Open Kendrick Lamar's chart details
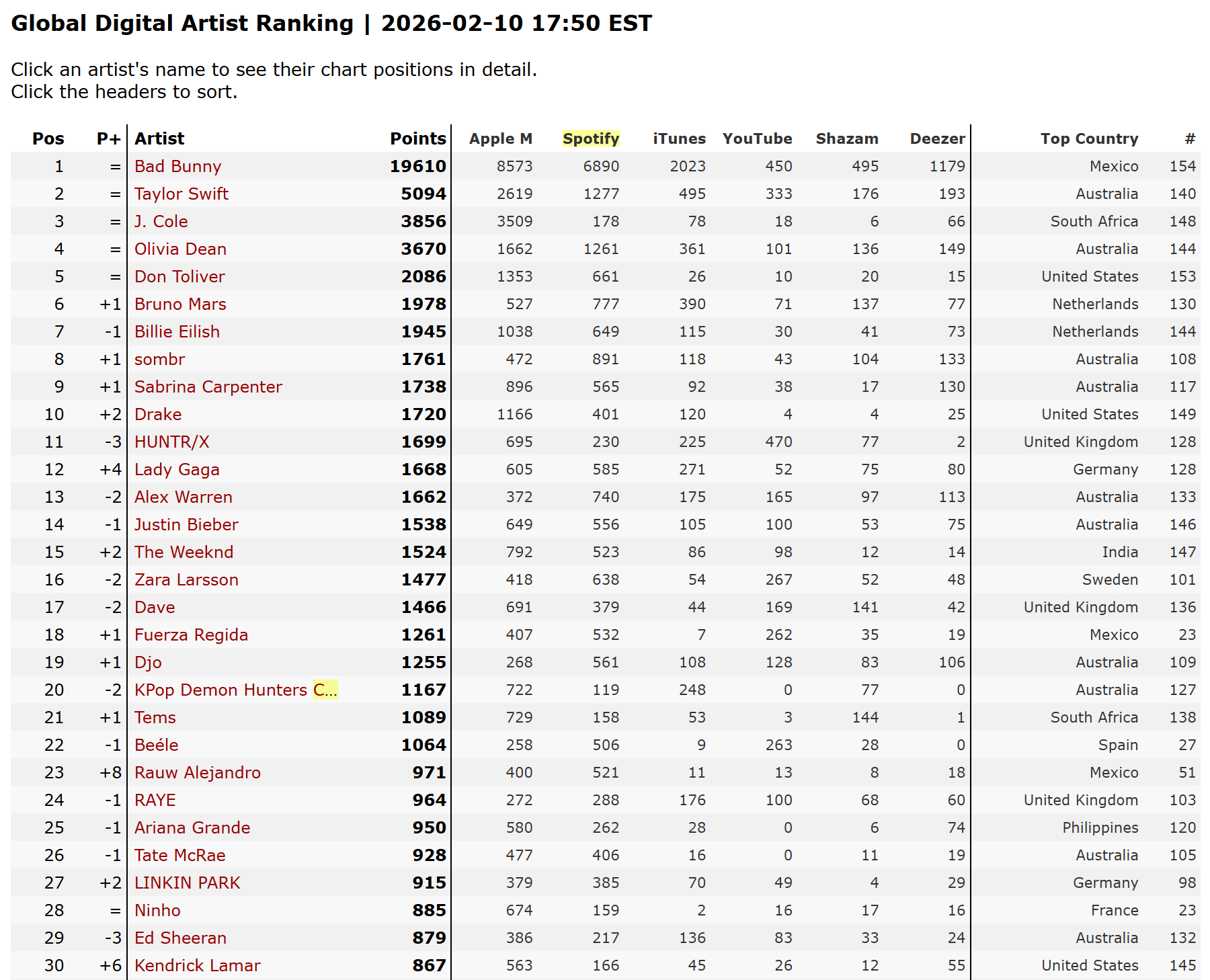This screenshot has width=1210, height=980. click(197, 965)
